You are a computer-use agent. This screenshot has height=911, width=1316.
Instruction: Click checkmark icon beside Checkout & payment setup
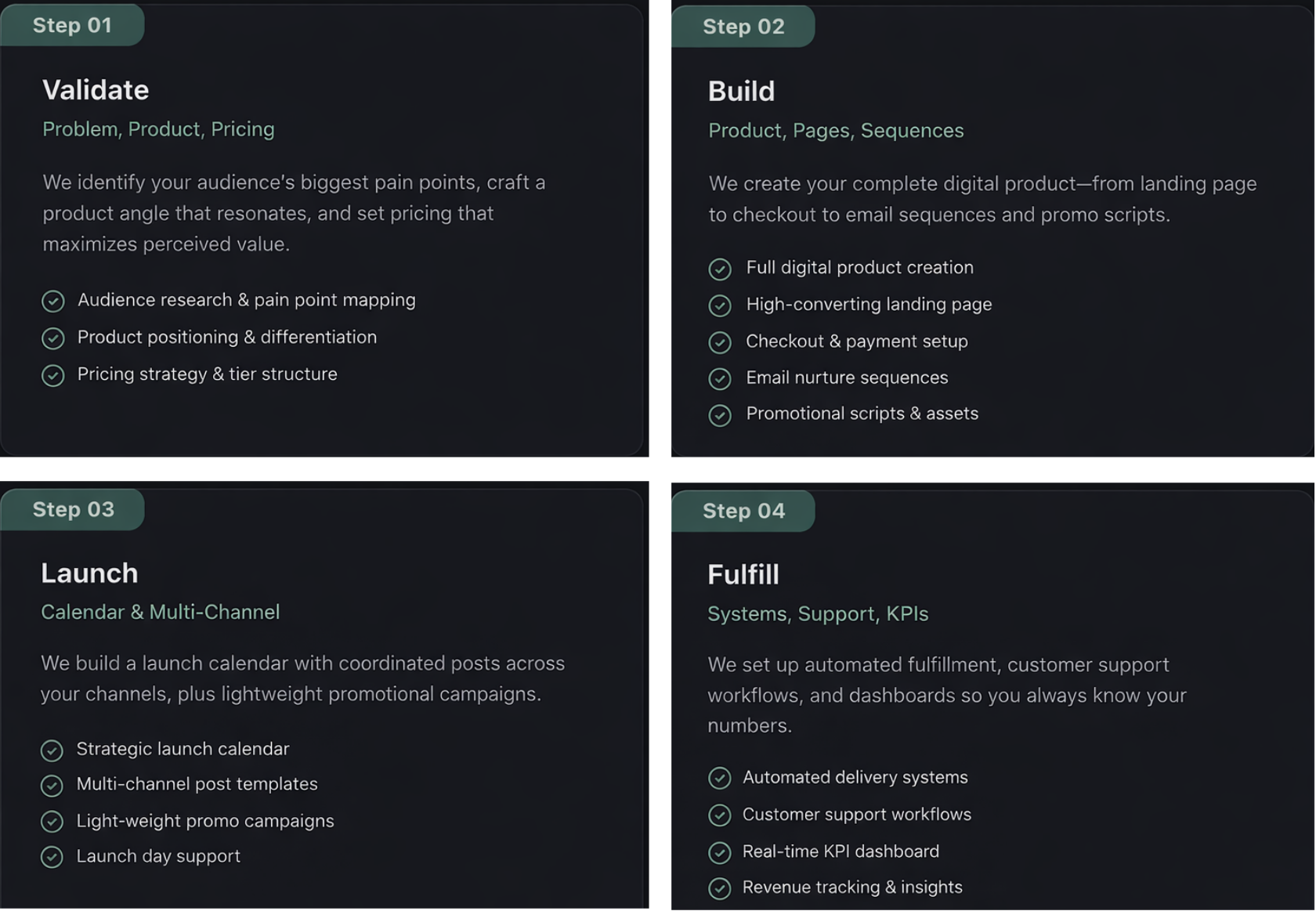[x=719, y=342]
